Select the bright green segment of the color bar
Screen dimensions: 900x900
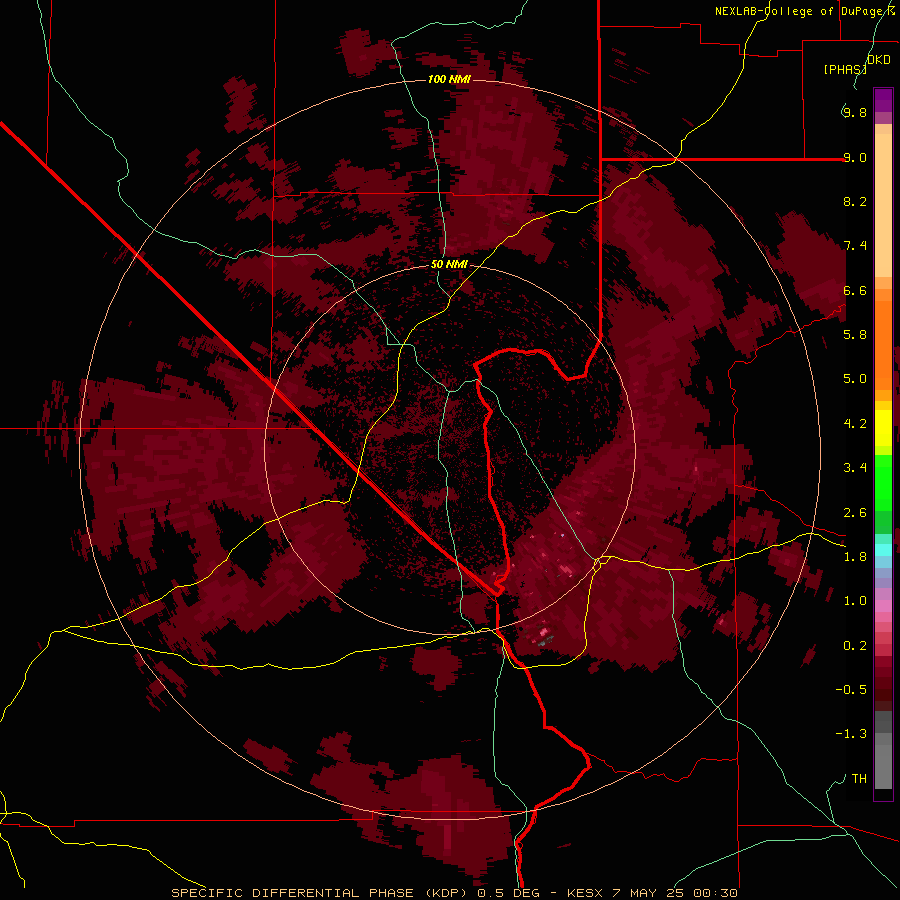pos(883,482)
